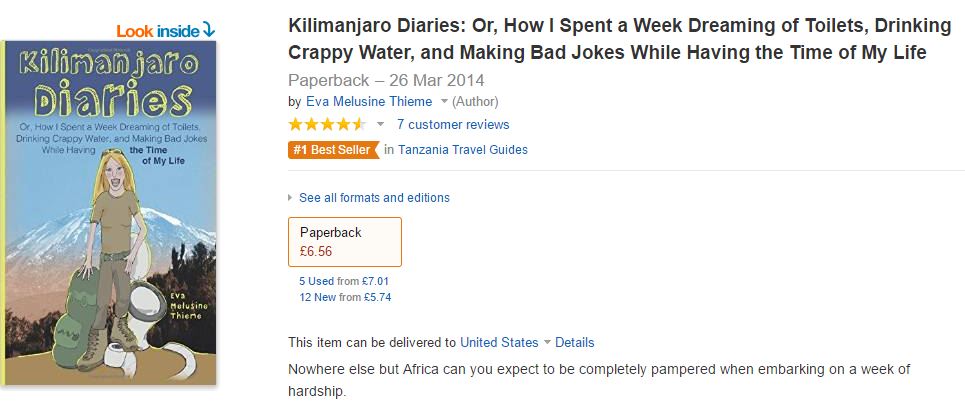This screenshot has width=965, height=404.
Task: Select the Paperback £6.56 format button
Action: [x=344, y=242]
